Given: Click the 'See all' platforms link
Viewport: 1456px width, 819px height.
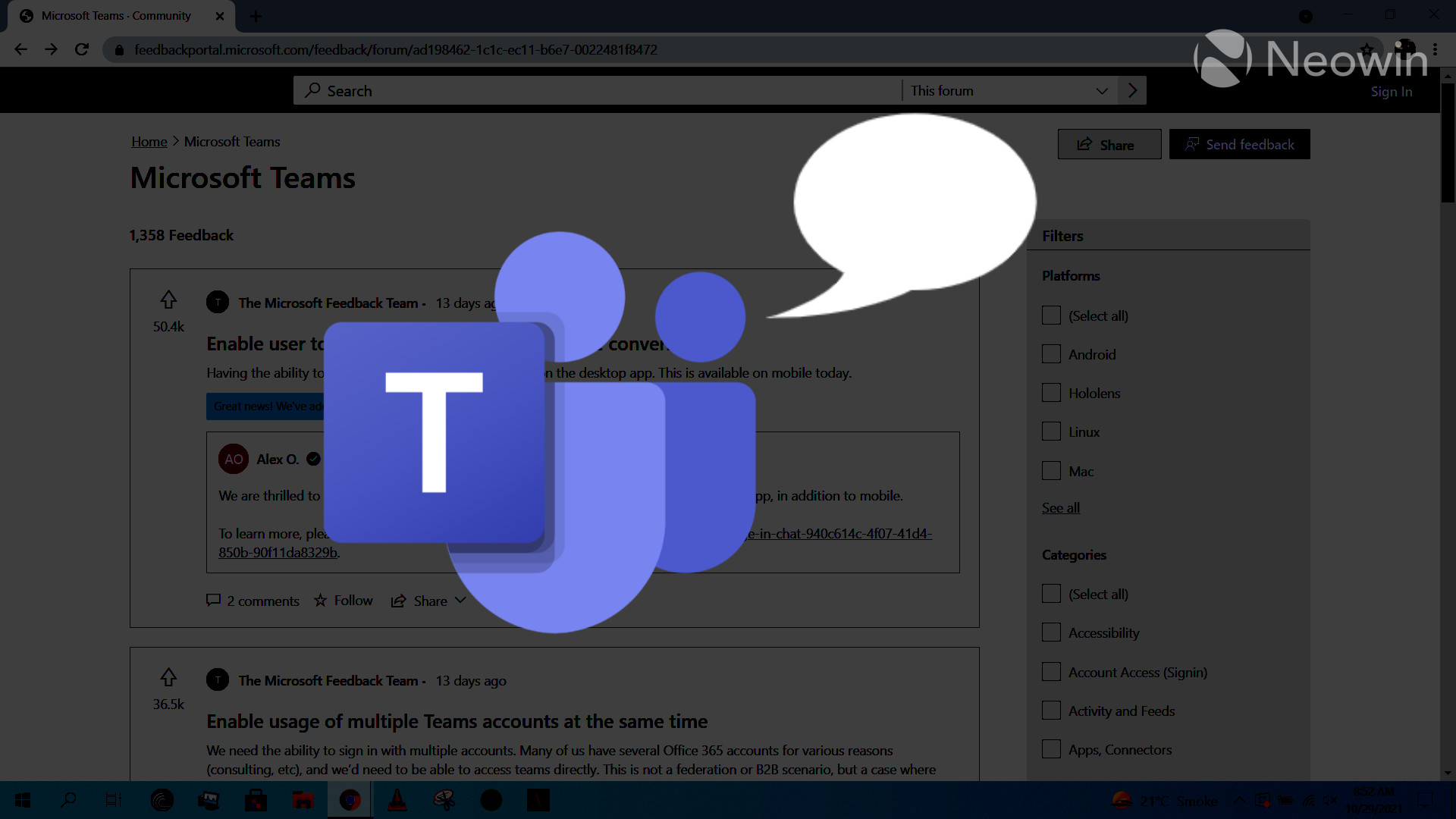Looking at the screenshot, I should (1060, 507).
